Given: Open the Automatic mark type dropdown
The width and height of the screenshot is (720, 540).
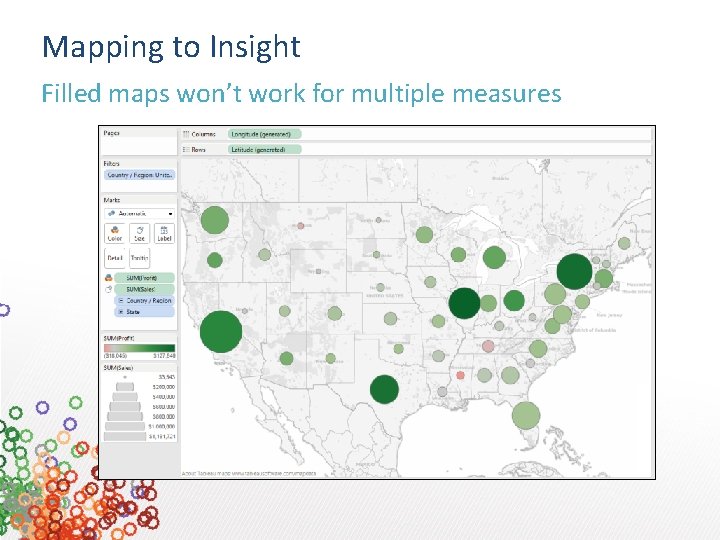Looking at the screenshot, I should [x=140, y=214].
